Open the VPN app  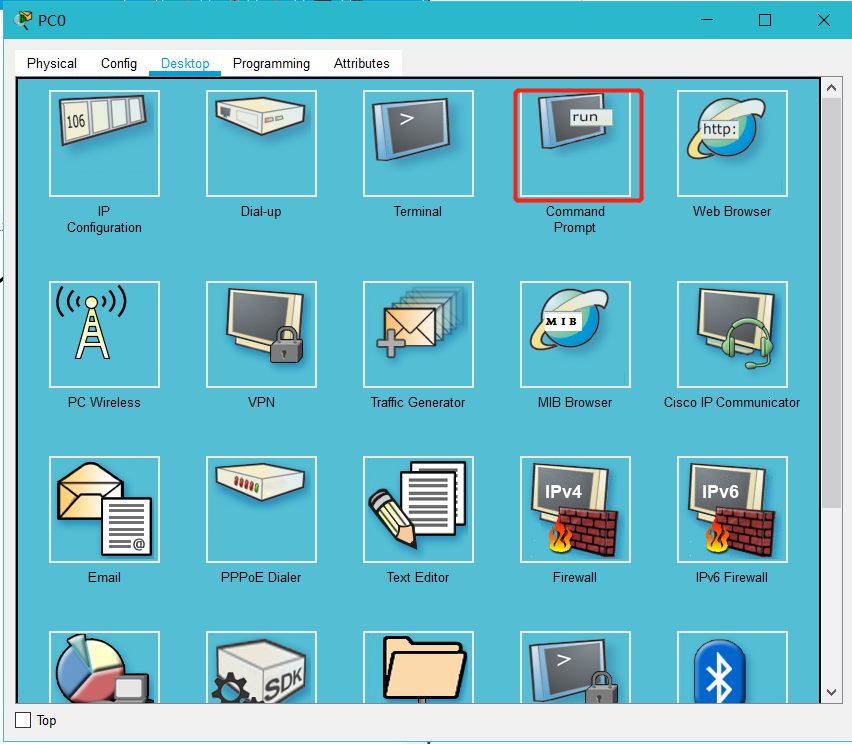point(261,334)
